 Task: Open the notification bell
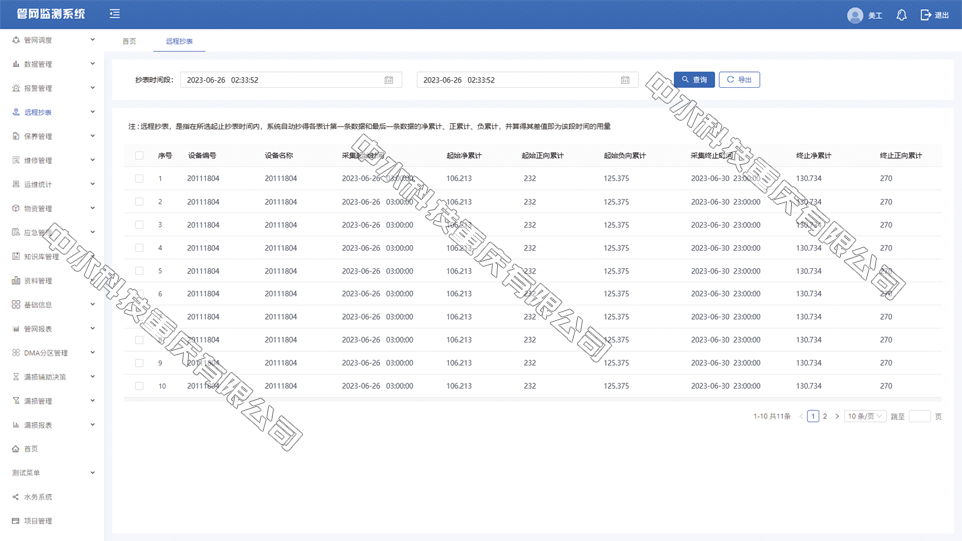click(901, 15)
